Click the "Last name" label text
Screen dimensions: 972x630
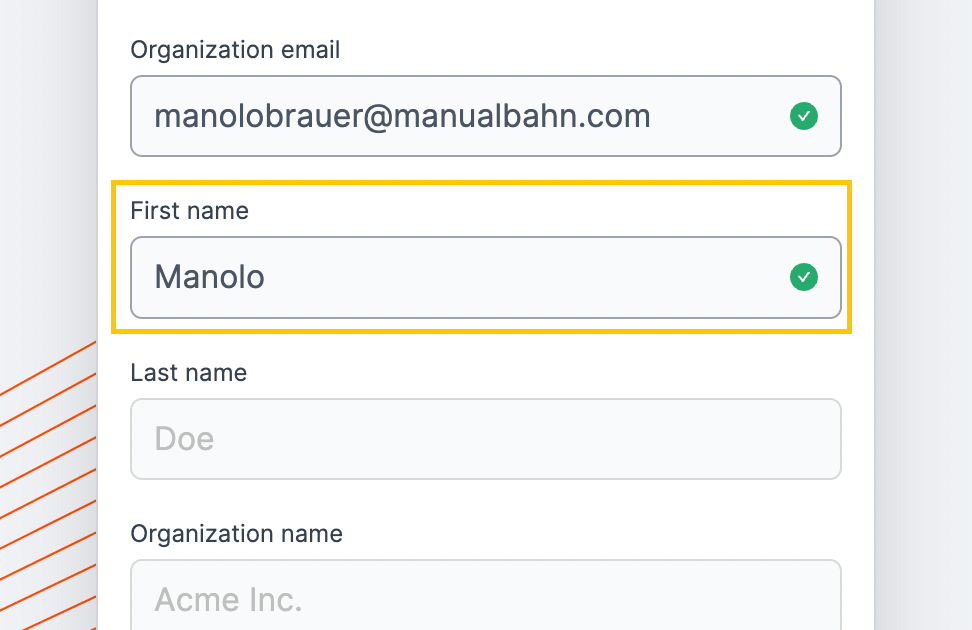188,373
